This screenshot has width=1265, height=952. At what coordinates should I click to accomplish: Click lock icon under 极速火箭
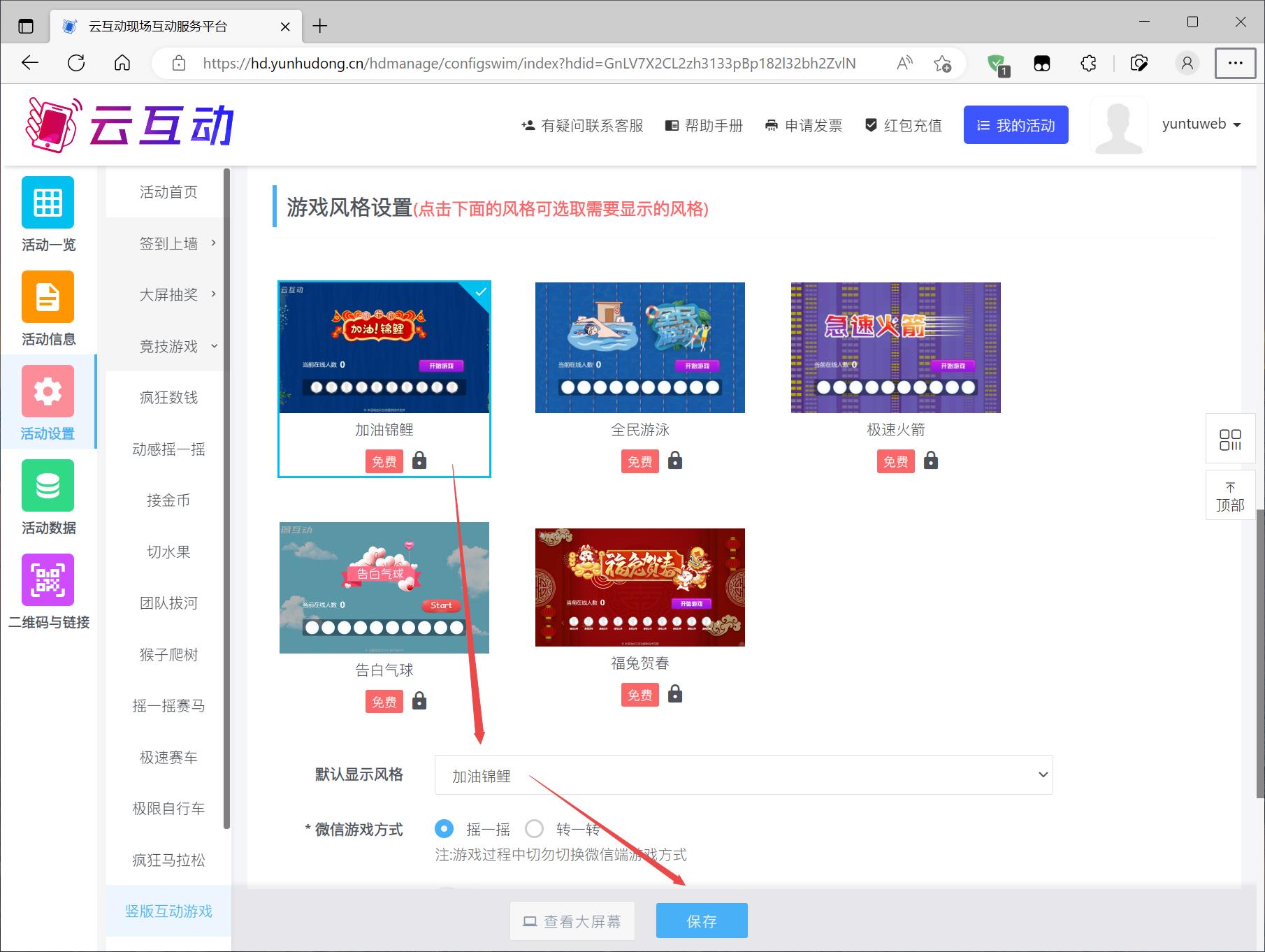(x=931, y=461)
